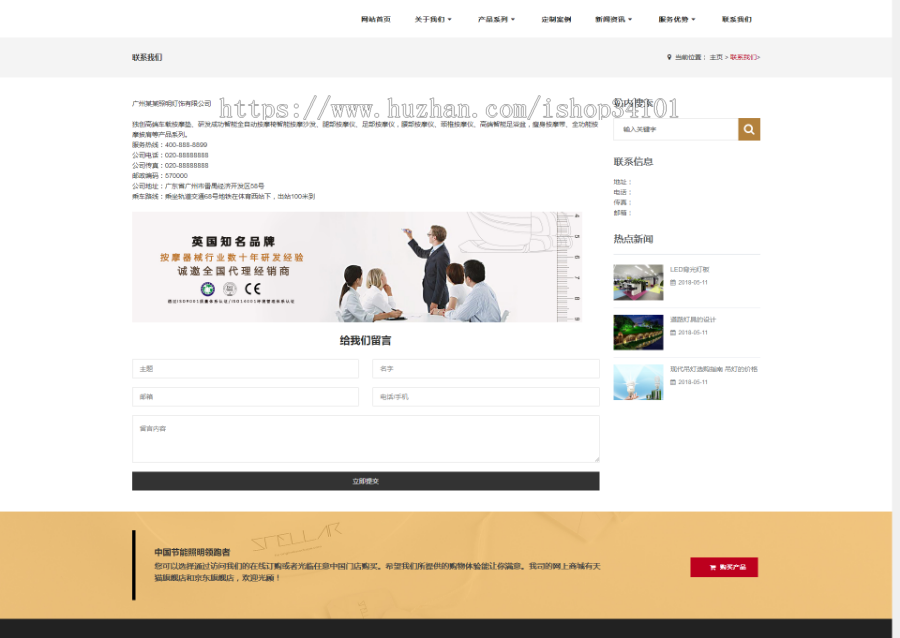Expand the 关于我们 dropdown menu

pos(432,18)
